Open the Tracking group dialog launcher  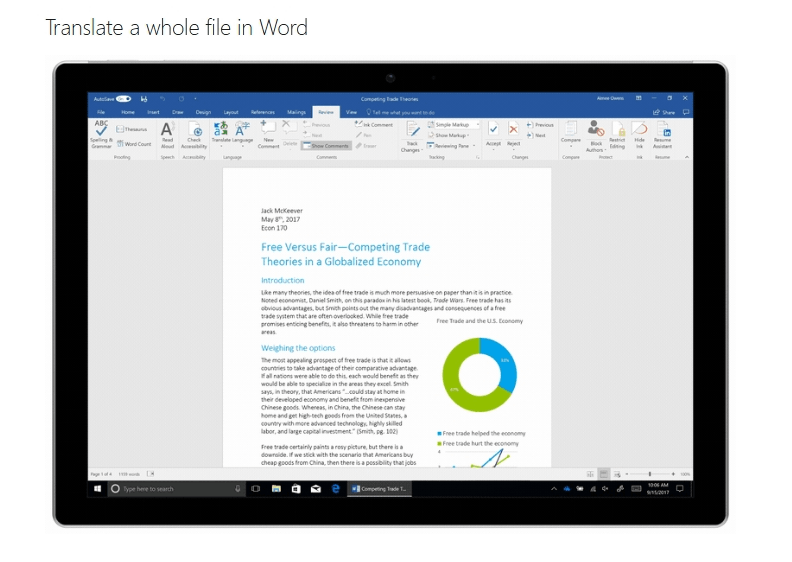click(x=477, y=157)
